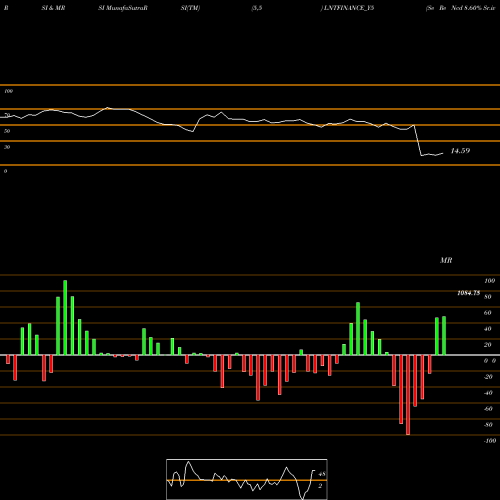Click the RSI axis label 50
500x500 pixels.
[x=7, y=131]
